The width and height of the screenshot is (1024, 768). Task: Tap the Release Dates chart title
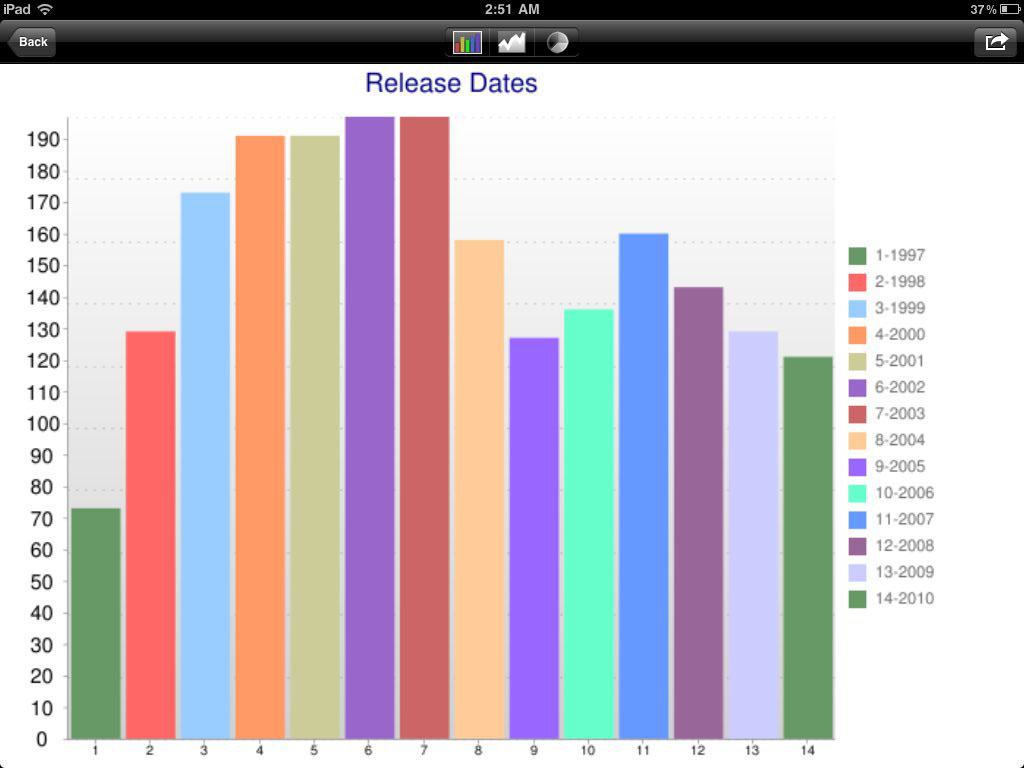click(x=451, y=83)
